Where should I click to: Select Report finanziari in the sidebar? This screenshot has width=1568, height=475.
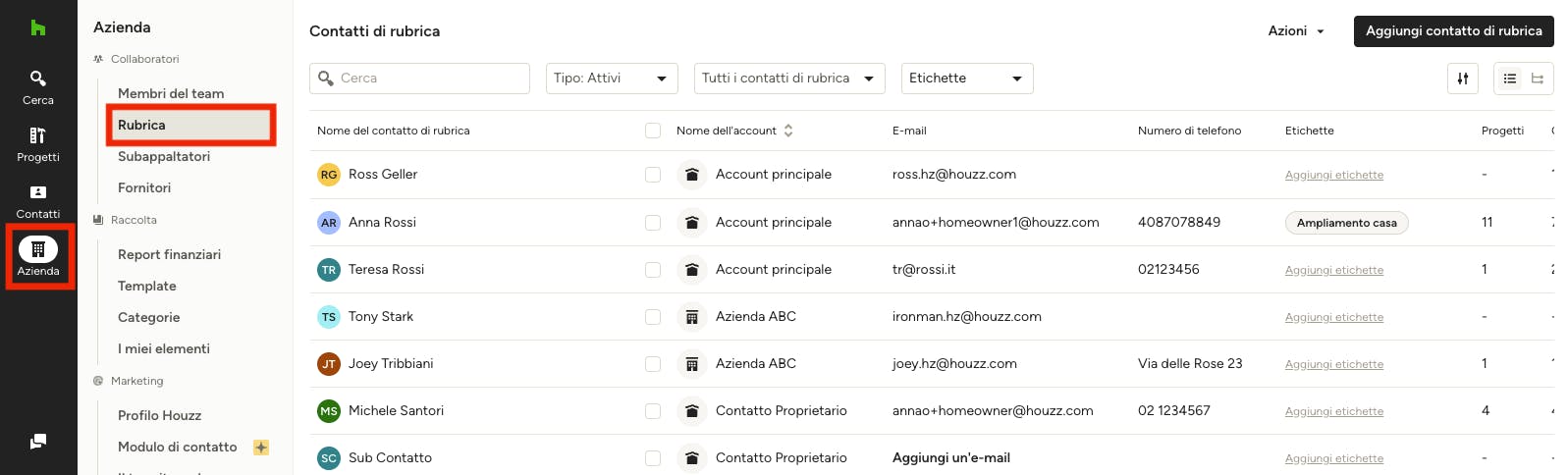pyautogui.click(x=169, y=254)
